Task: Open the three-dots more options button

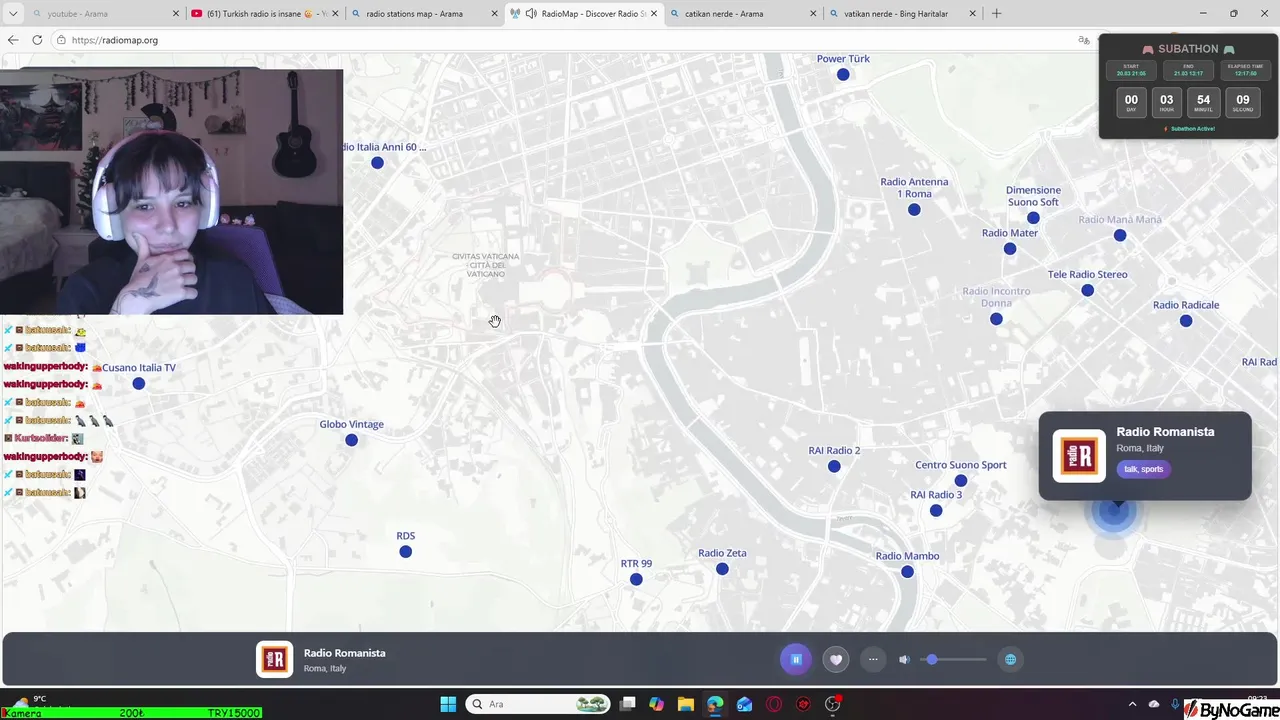Action: click(873, 659)
